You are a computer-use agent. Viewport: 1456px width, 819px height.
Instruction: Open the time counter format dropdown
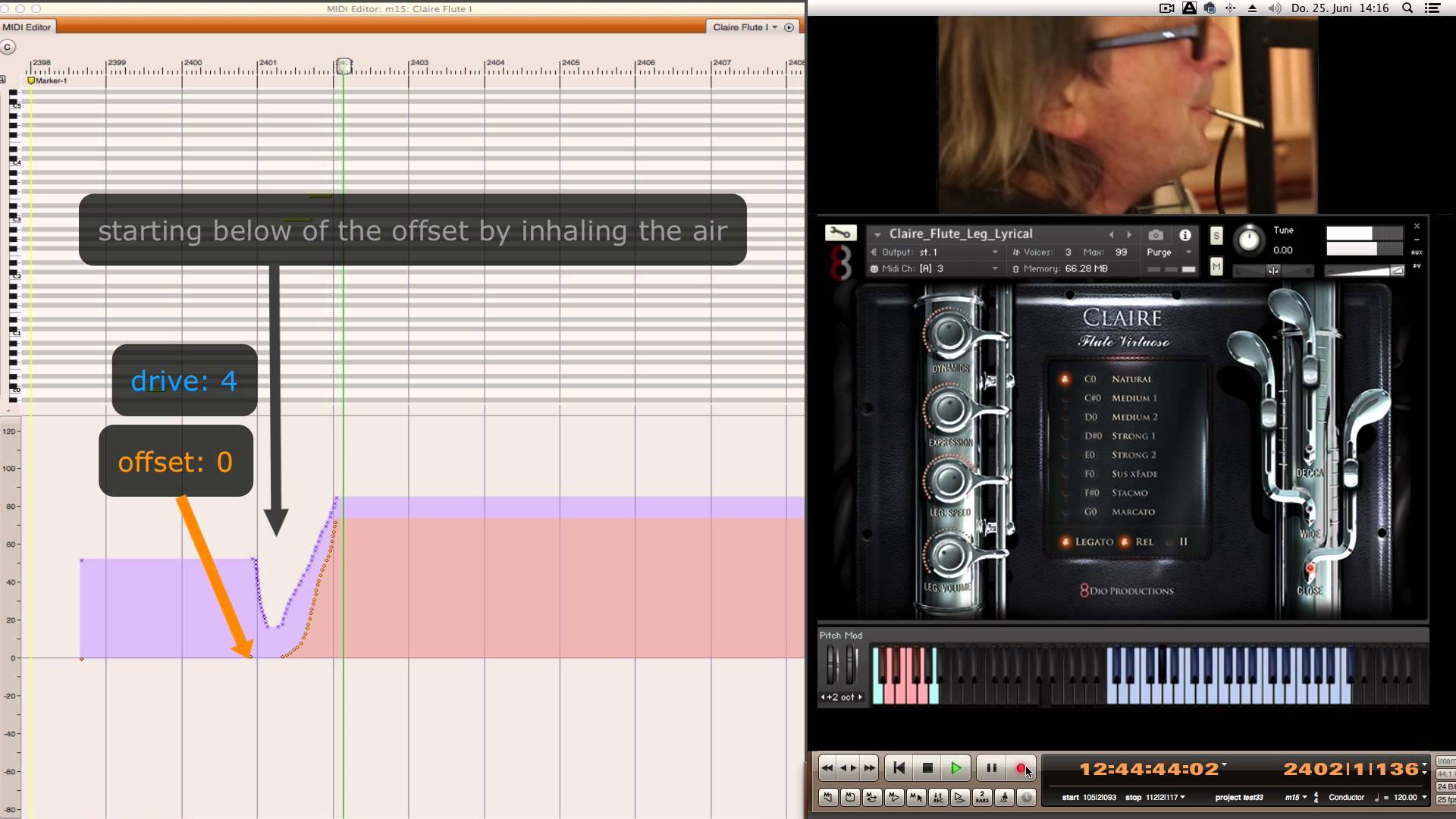pos(1224,764)
